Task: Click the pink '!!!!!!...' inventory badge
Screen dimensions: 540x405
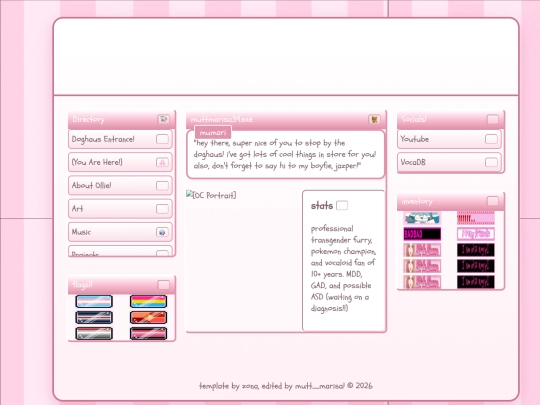Action: (476, 218)
